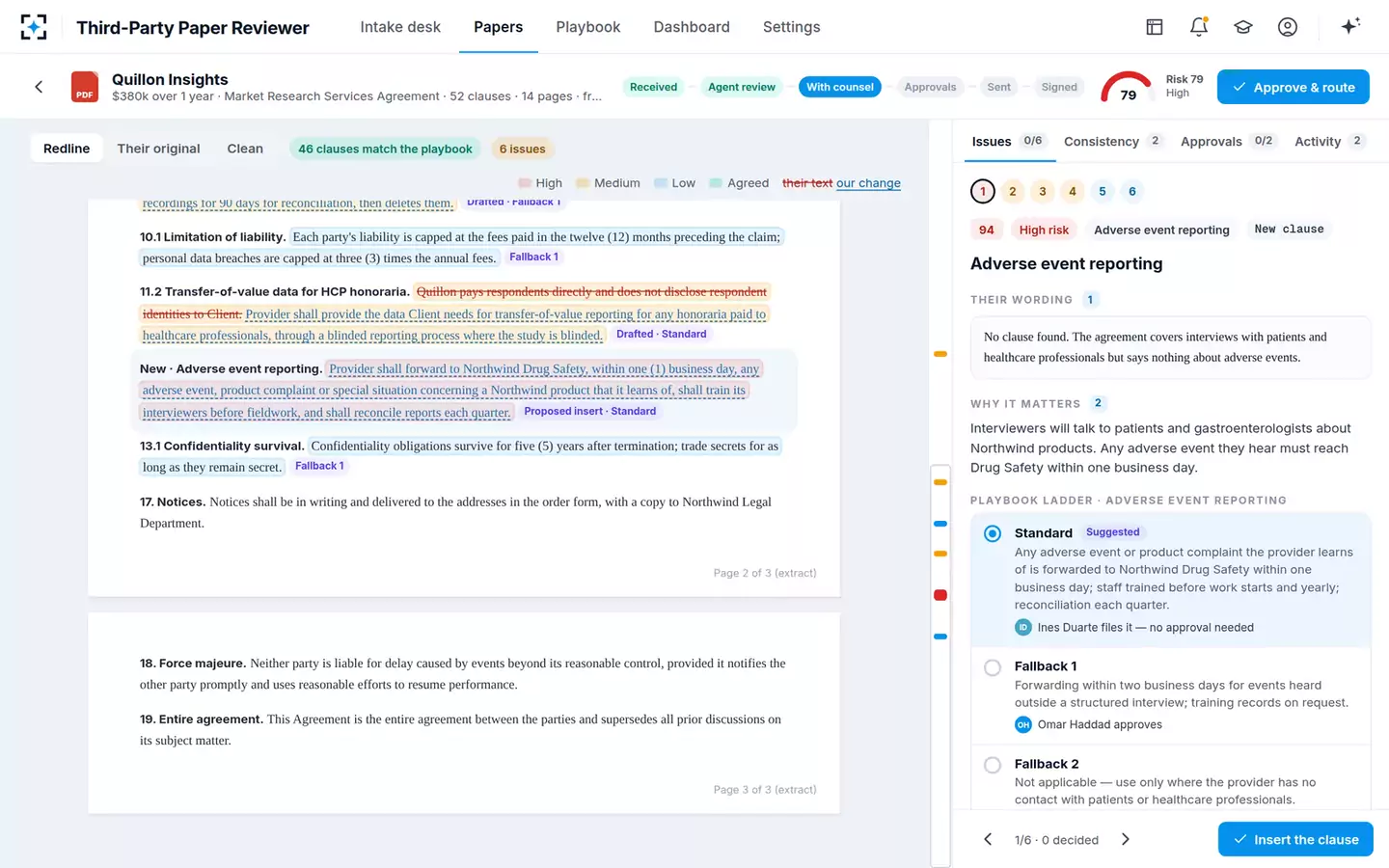Viewport: 1389px width, 868px height.
Task: Open the Playbook navigation tab
Action: click(x=588, y=27)
